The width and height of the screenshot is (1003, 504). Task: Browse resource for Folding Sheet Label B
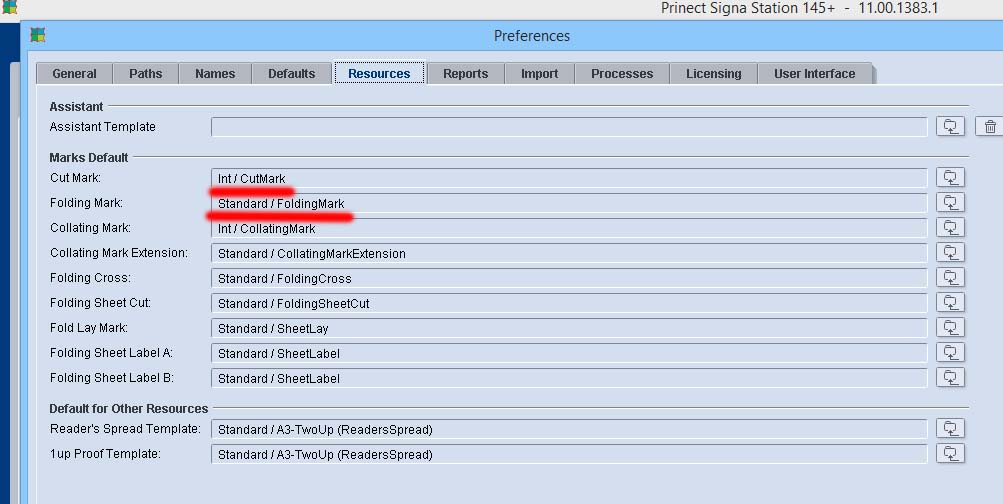(950, 377)
